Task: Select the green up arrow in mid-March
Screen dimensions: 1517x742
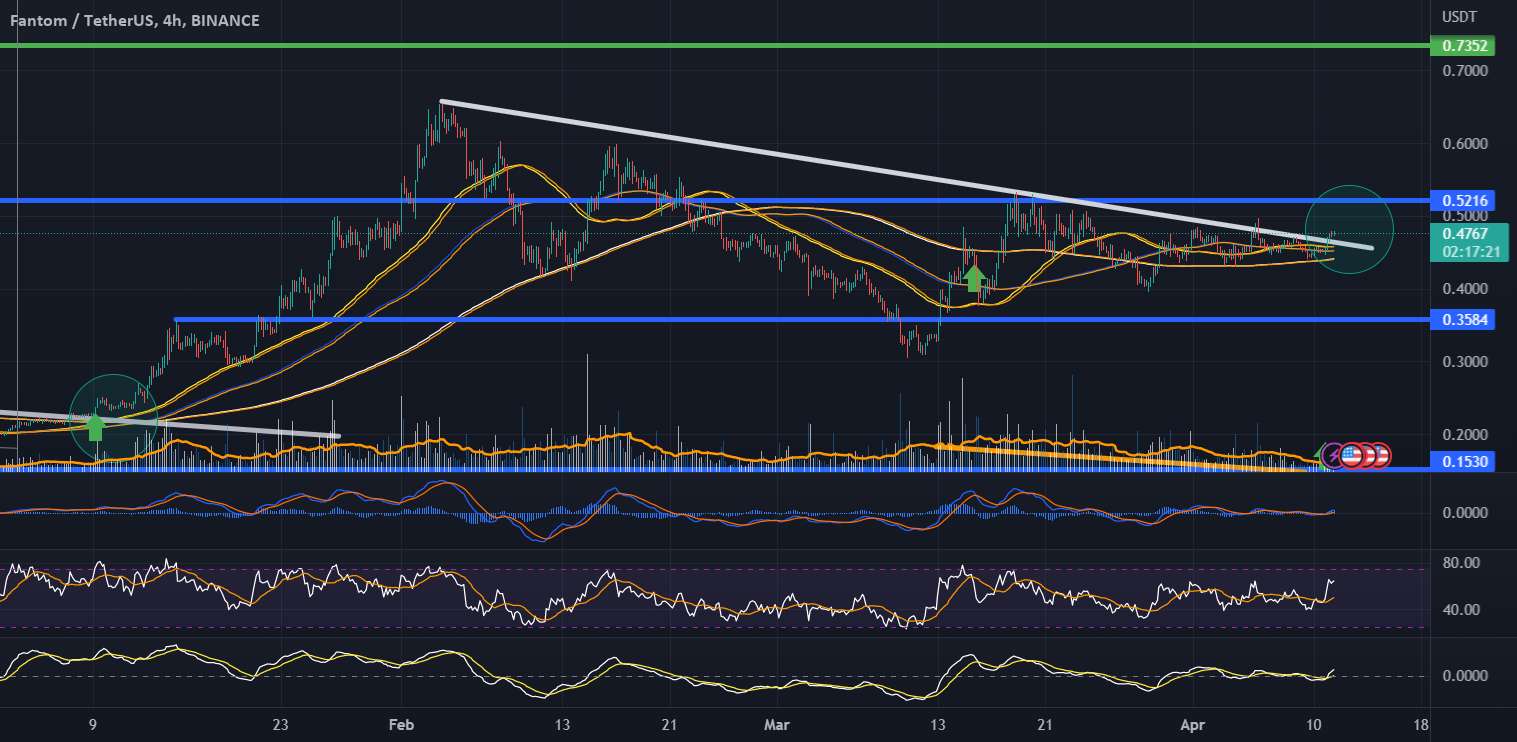Action: coord(974,278)
